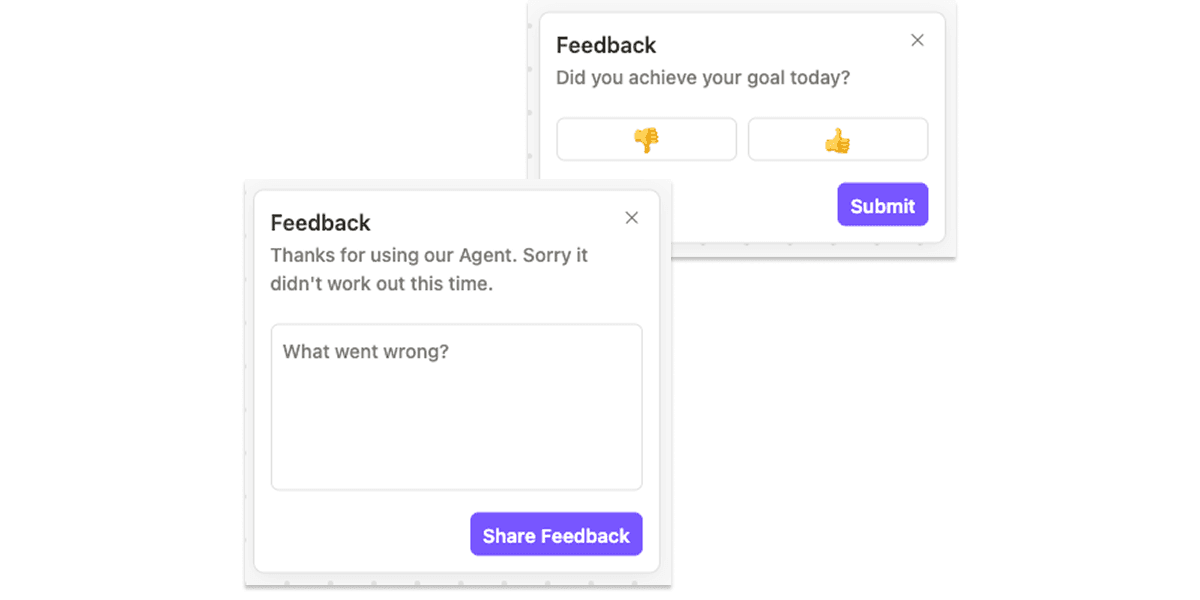Click the Feedback heading on the front dialog

[x=320, y=222]
